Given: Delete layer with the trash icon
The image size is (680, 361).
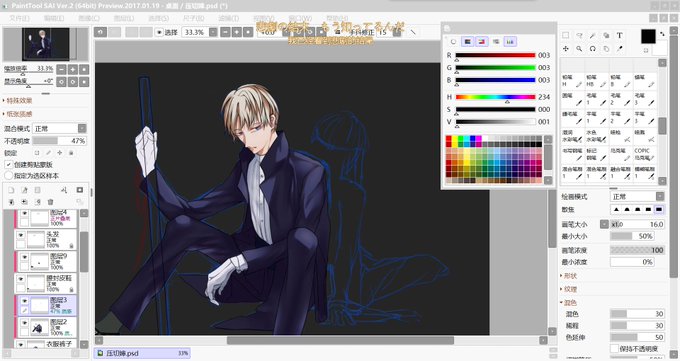Looking at the screenshot, I should pyautogui.click(x=50, y=202).
